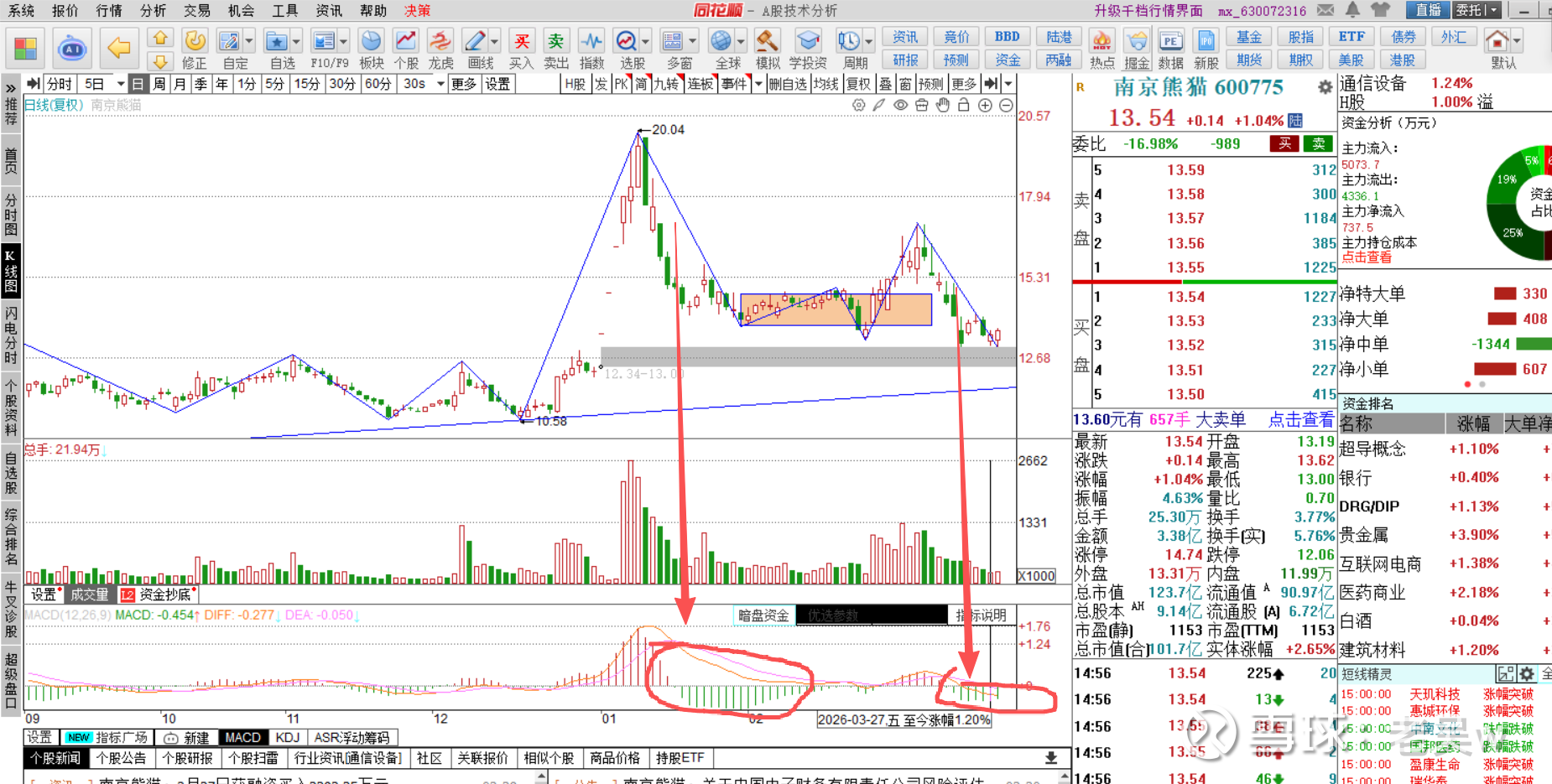This screenshot has height=784, width=1552.
Task: Toggle the 九转 indicator button
Action: point(667,84)
